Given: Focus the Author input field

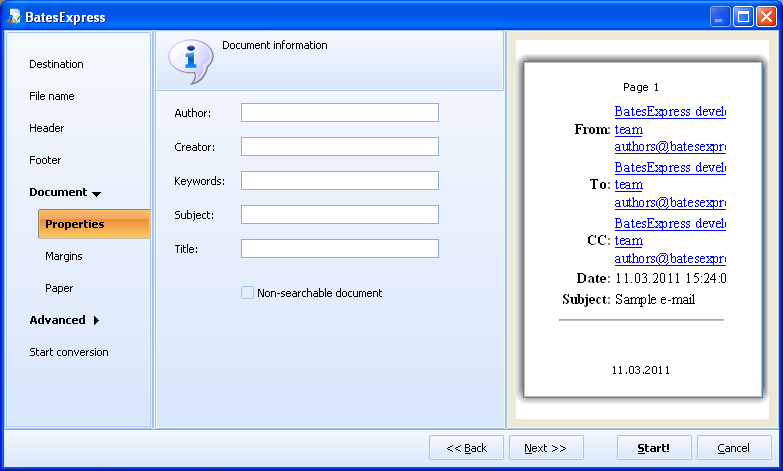Looking at the screenshot, I should point(340,112).
